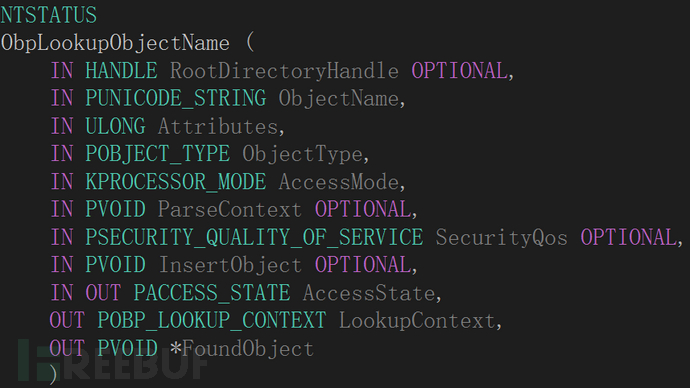
Task: Select the AccessMode parameter name
Action: 339,182
